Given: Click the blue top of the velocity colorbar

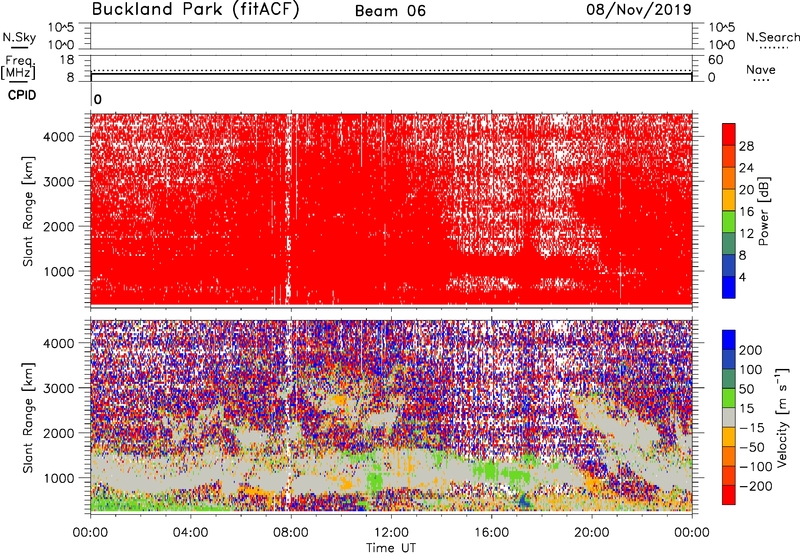Looking at the screenshot, I should pyautogui.click(x=729, y=340).
